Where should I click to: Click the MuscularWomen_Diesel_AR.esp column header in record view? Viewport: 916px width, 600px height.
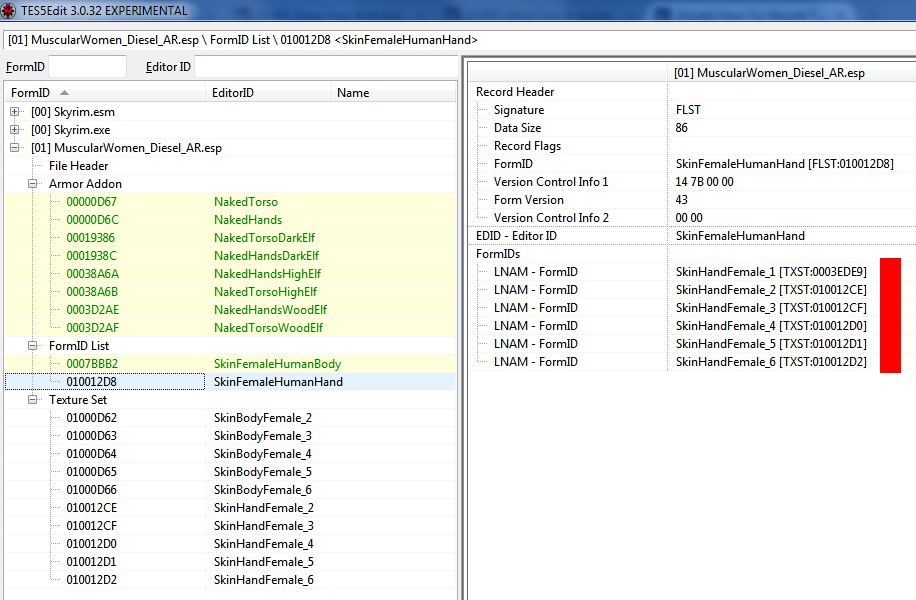click(x=769, y=73)
